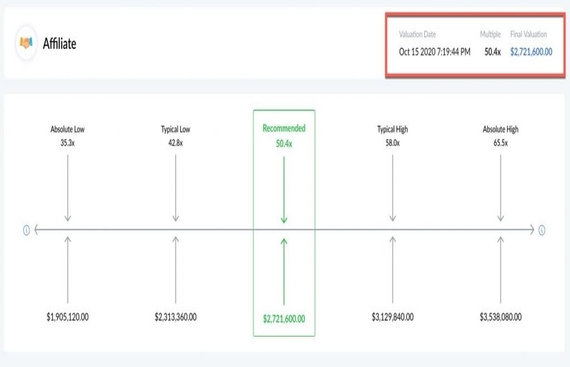The height and width of the screenshot is (367, 570).
Task: Click the Valuation Date Oct 15 2020 value
Action: [434, 52]
